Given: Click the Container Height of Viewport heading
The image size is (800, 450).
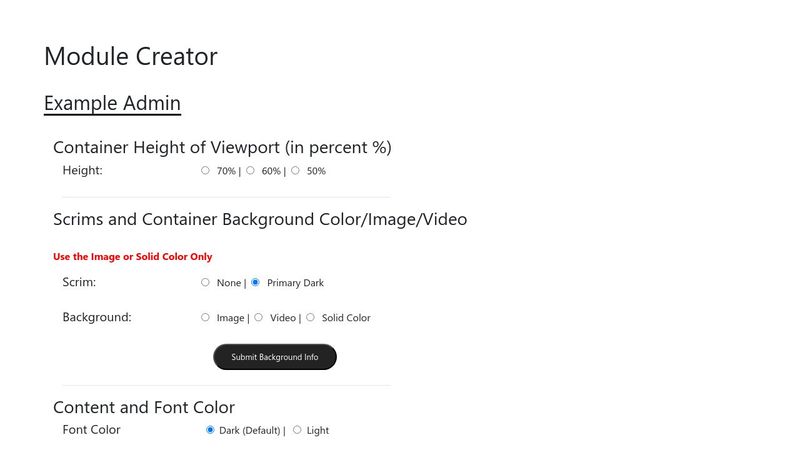Looking at the screenshot, I should [x=222, y=147].
